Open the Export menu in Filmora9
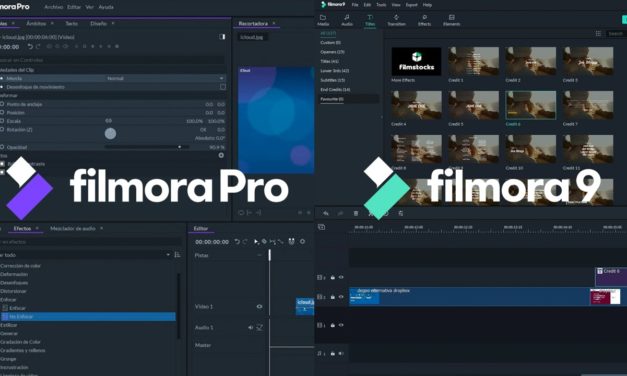The width and height of the screenshot is (627, 376). pyautogui.click(x=411, y=5)
